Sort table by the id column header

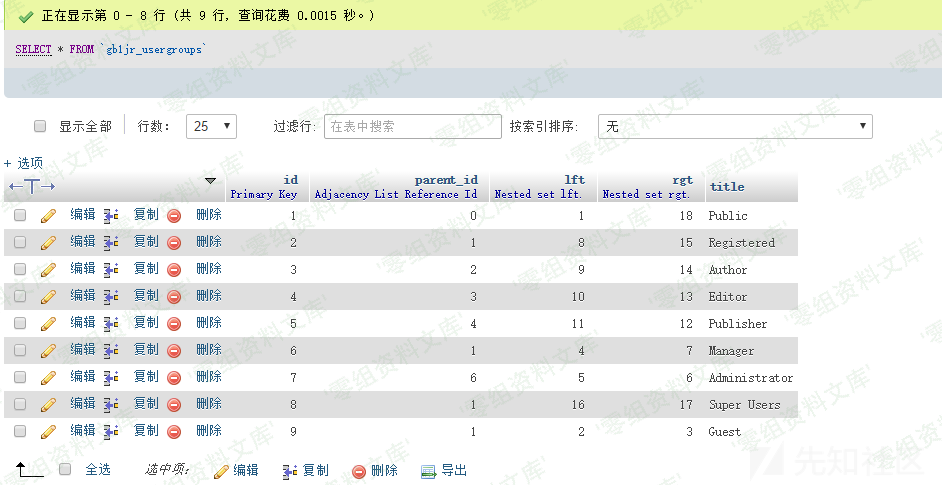(x=290, y=180)
